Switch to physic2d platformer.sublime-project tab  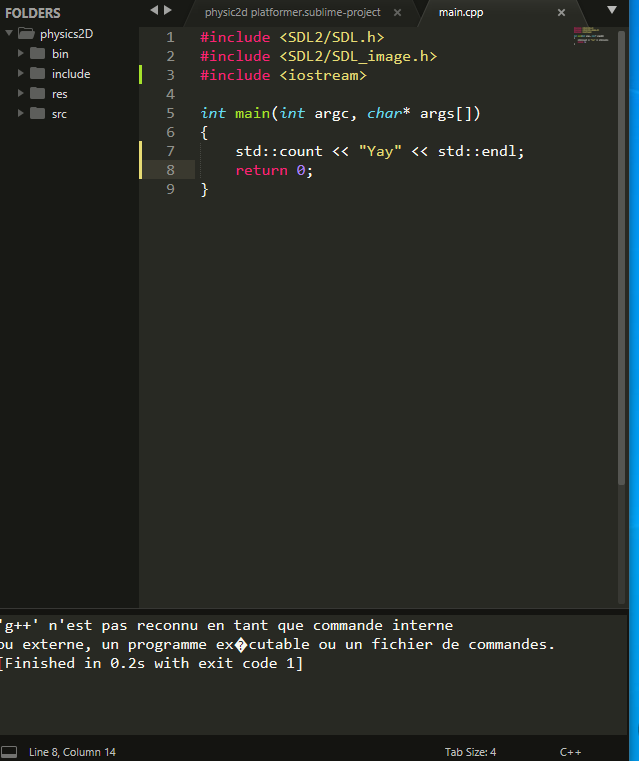click(x=293, y=13)
